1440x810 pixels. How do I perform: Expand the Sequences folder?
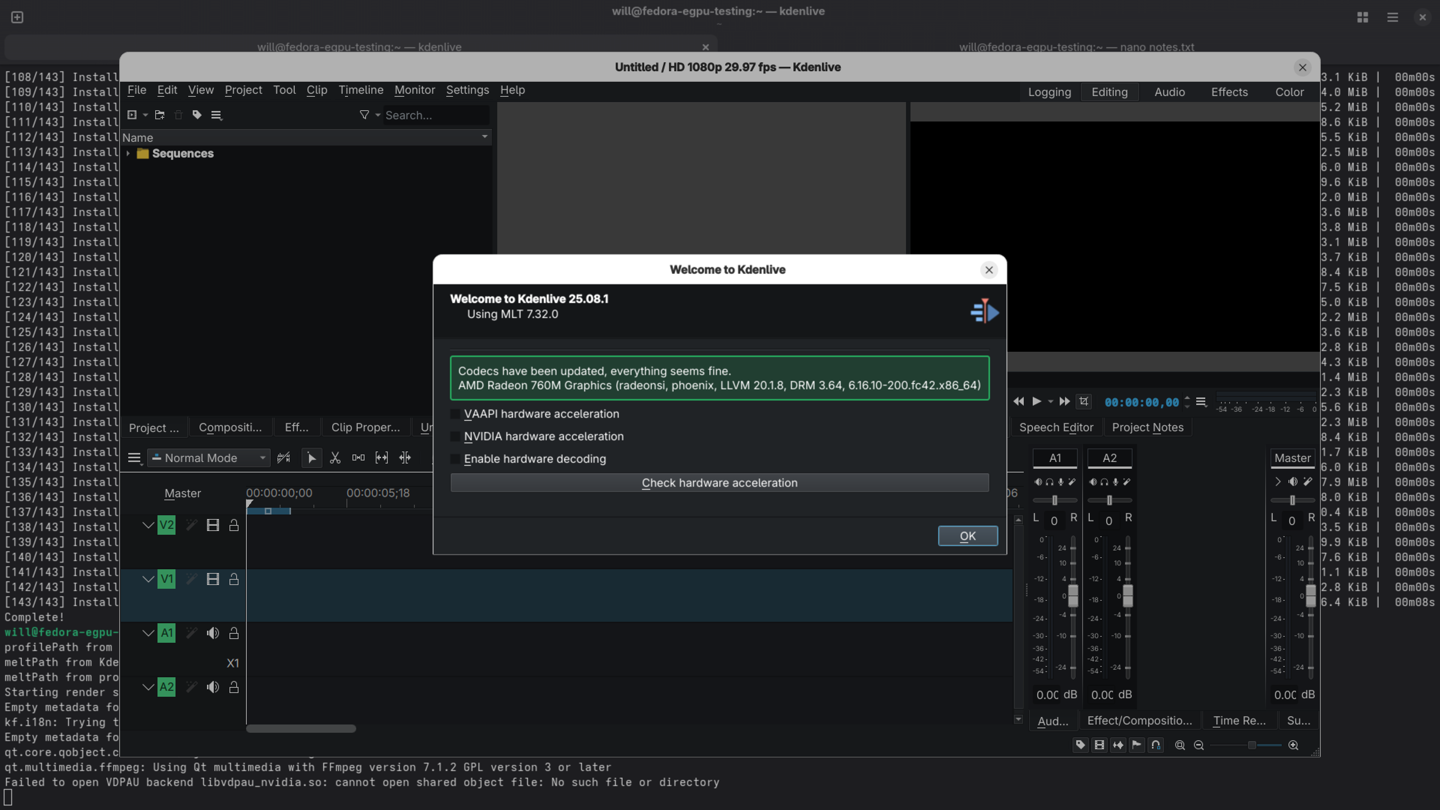point(128,154)
